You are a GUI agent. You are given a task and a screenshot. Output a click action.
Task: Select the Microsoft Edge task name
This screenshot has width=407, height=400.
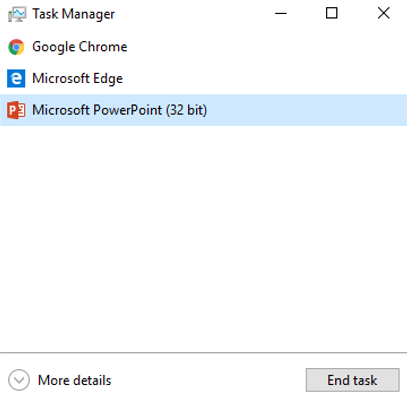[77, 79]
